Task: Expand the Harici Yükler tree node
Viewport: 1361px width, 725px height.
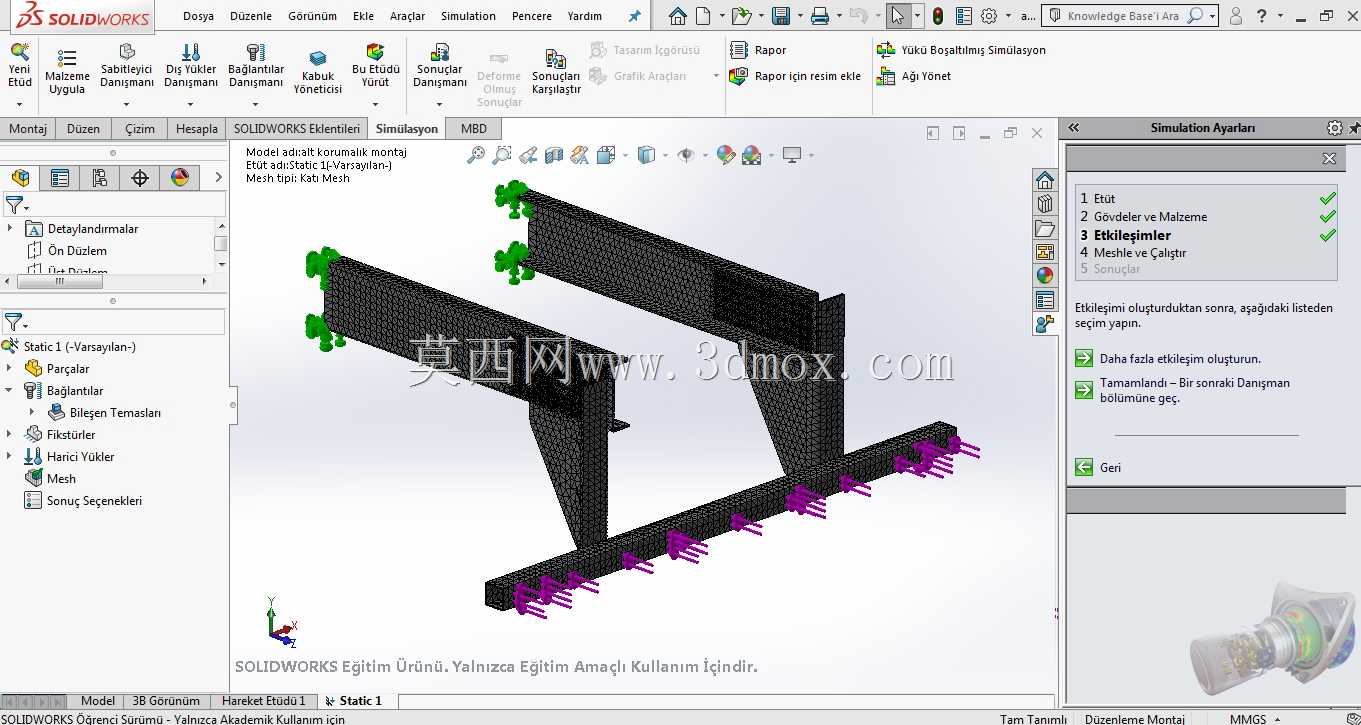Action: (x=9, y=457)
